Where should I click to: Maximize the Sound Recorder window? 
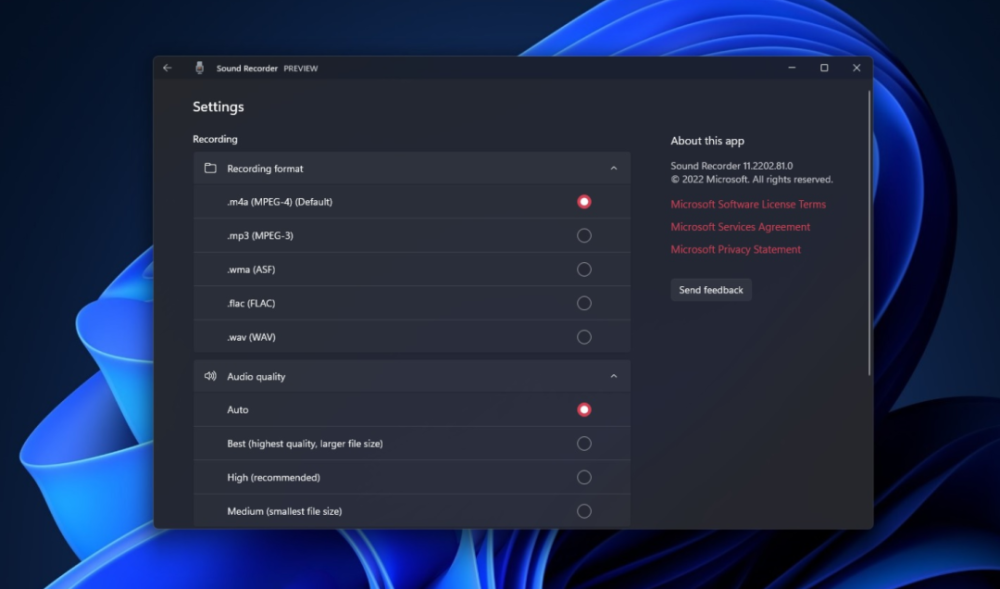(x=824, y=68)
